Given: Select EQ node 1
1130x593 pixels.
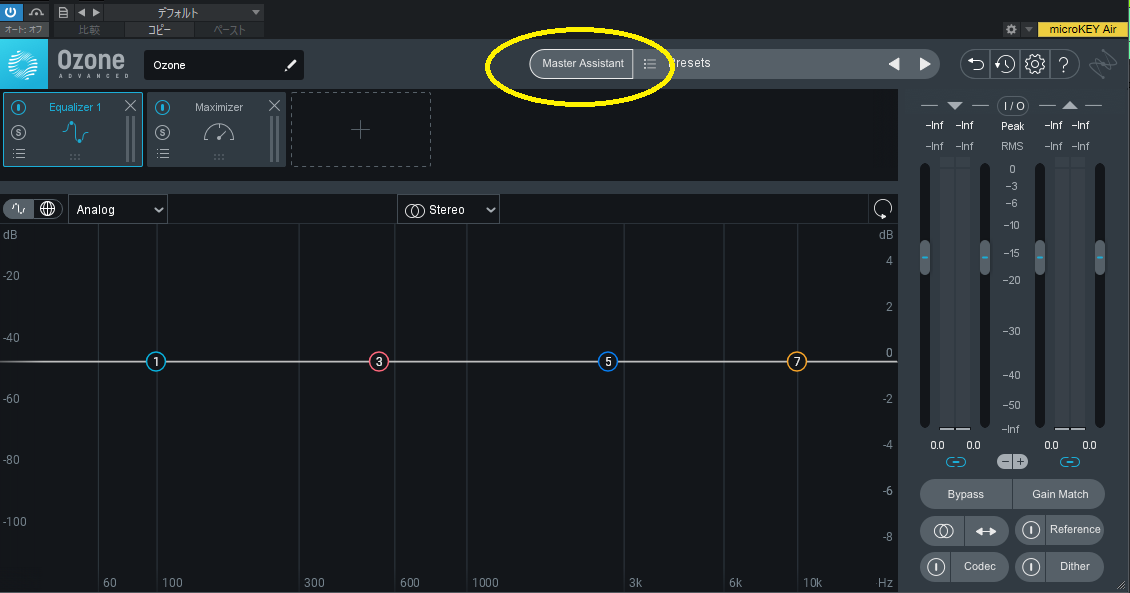Looking at the screenshot, I should click(x=156, y=362).
